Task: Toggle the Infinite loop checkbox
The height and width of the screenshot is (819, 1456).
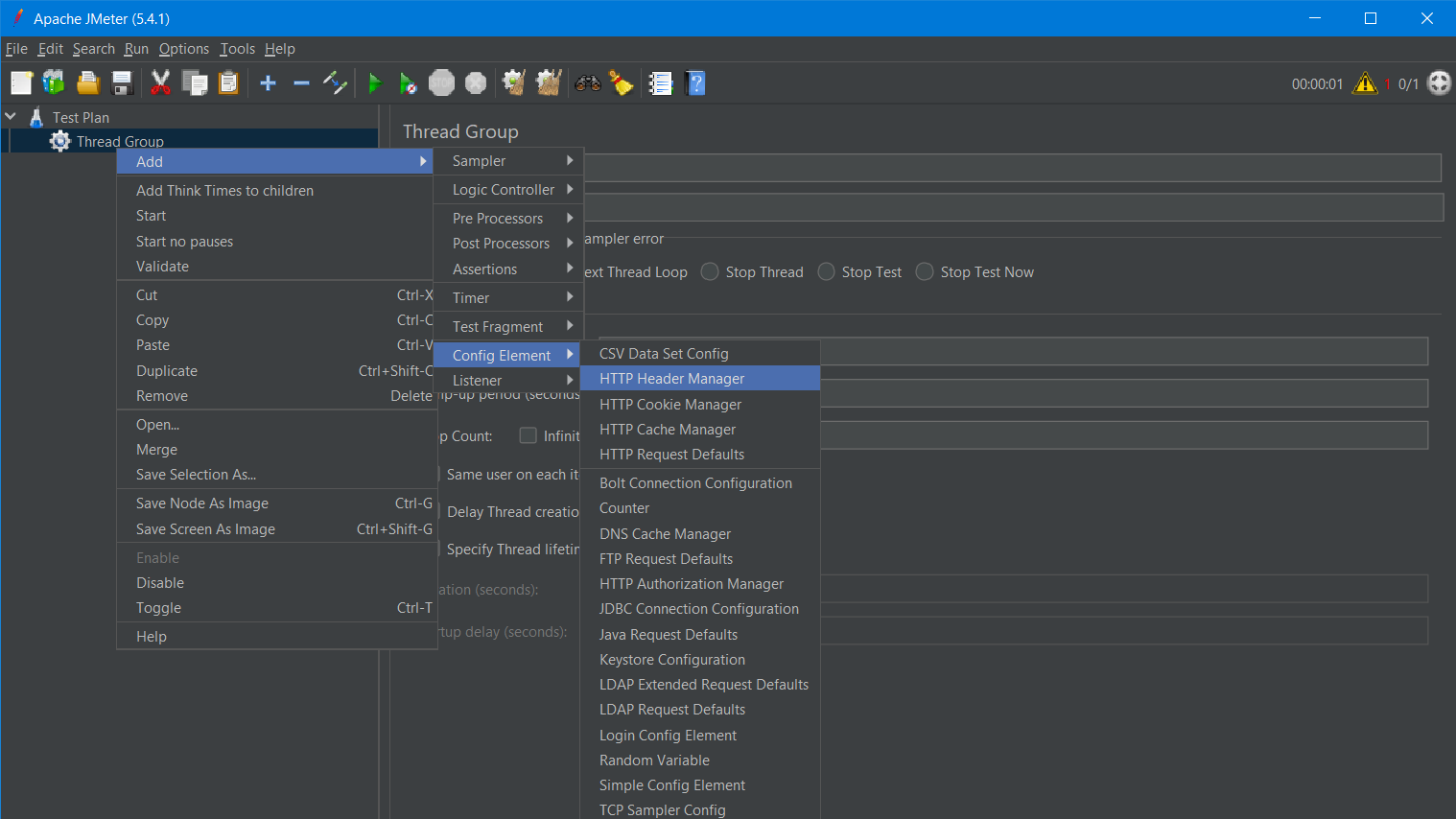Action: coord(528,435)
